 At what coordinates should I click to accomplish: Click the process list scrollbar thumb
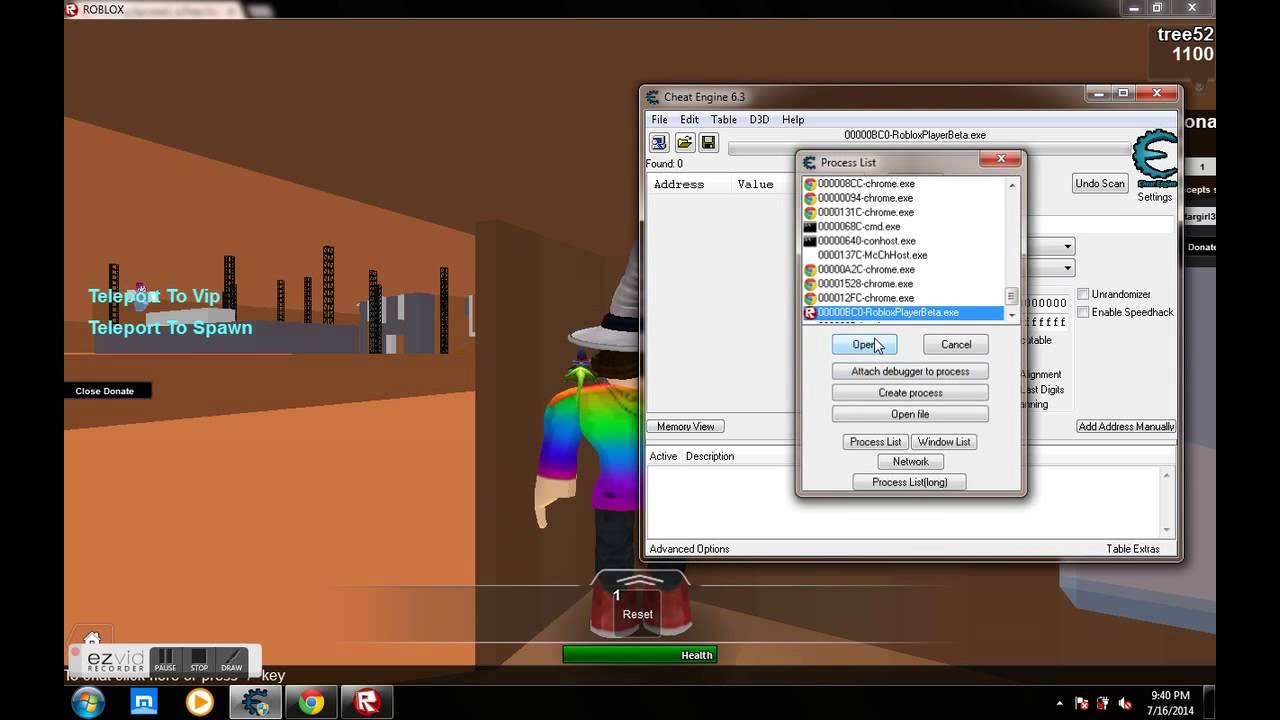[1012, 296]
